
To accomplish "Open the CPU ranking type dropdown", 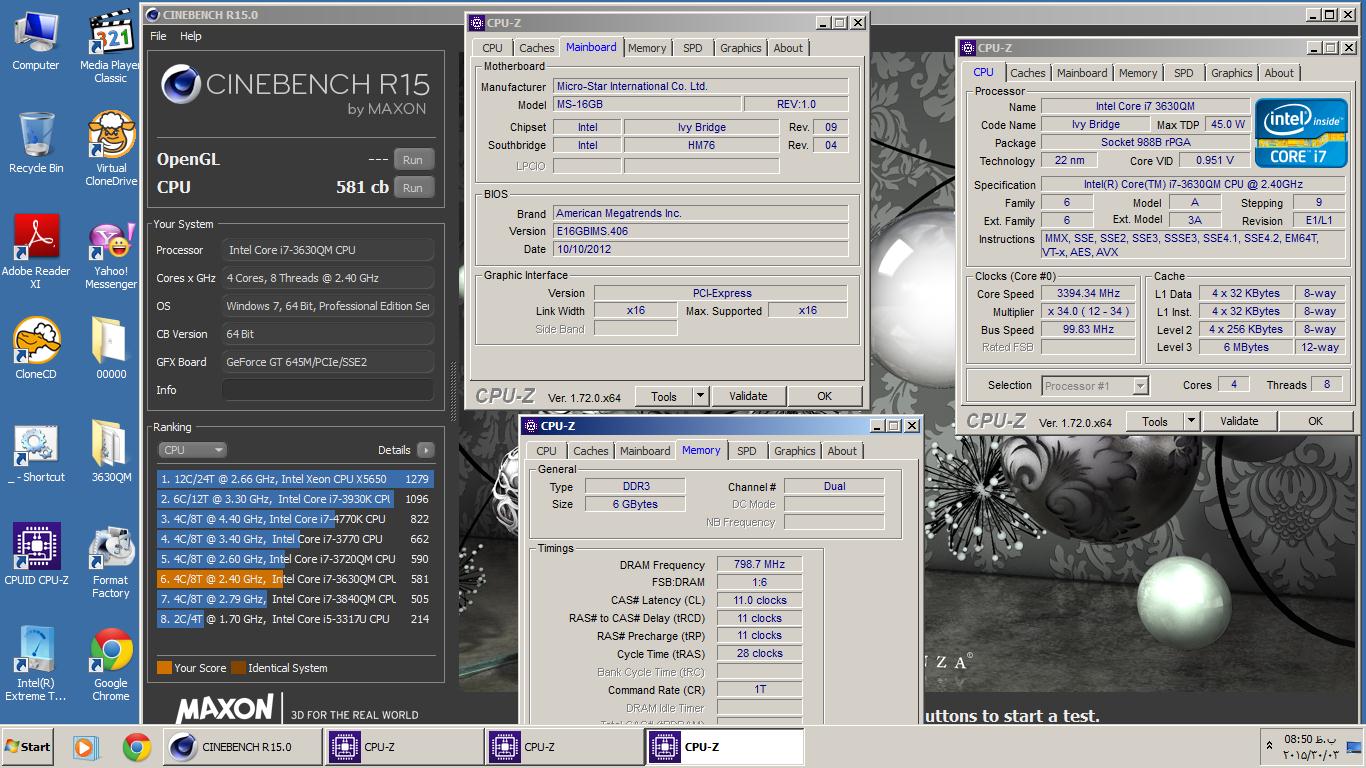I will pos(192,450).
